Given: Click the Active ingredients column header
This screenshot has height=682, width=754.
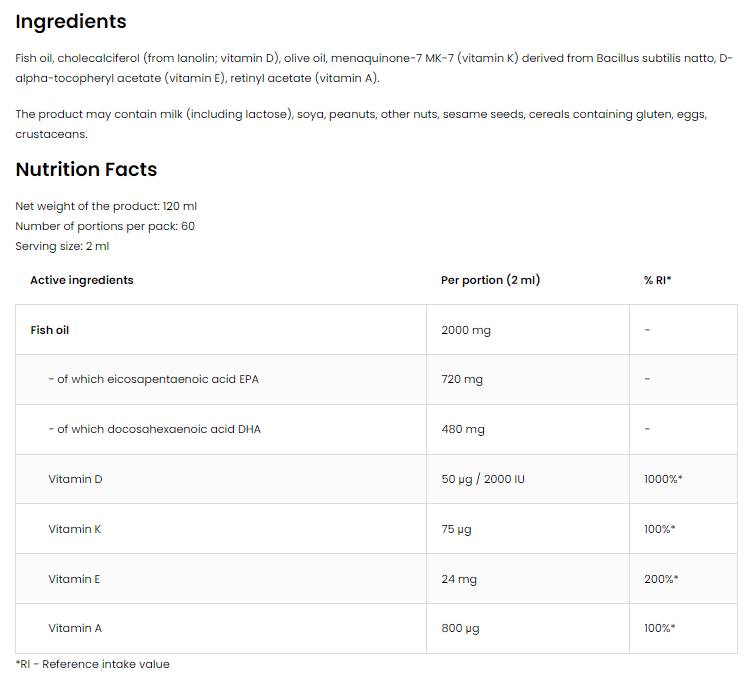Looking at the screenshot, I should [x=81, y=280].
